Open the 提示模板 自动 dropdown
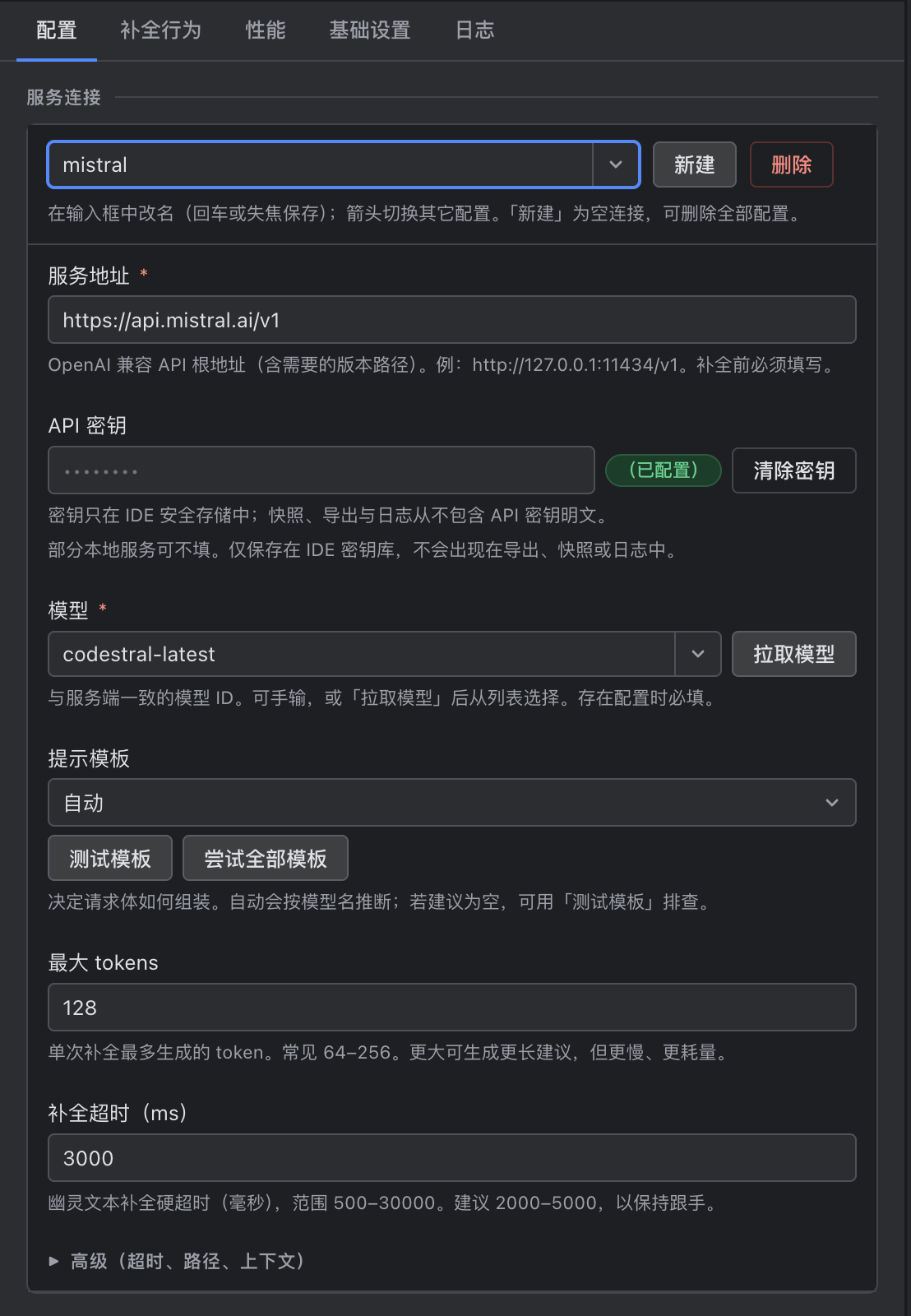 (x=452, y=803)
